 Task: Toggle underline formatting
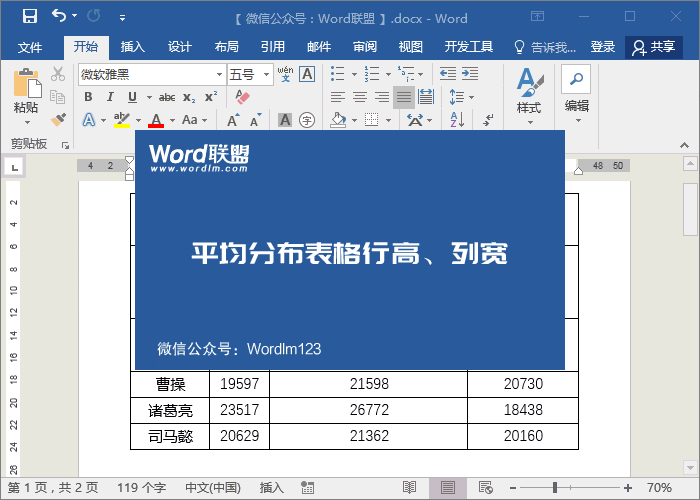(132, 97)
